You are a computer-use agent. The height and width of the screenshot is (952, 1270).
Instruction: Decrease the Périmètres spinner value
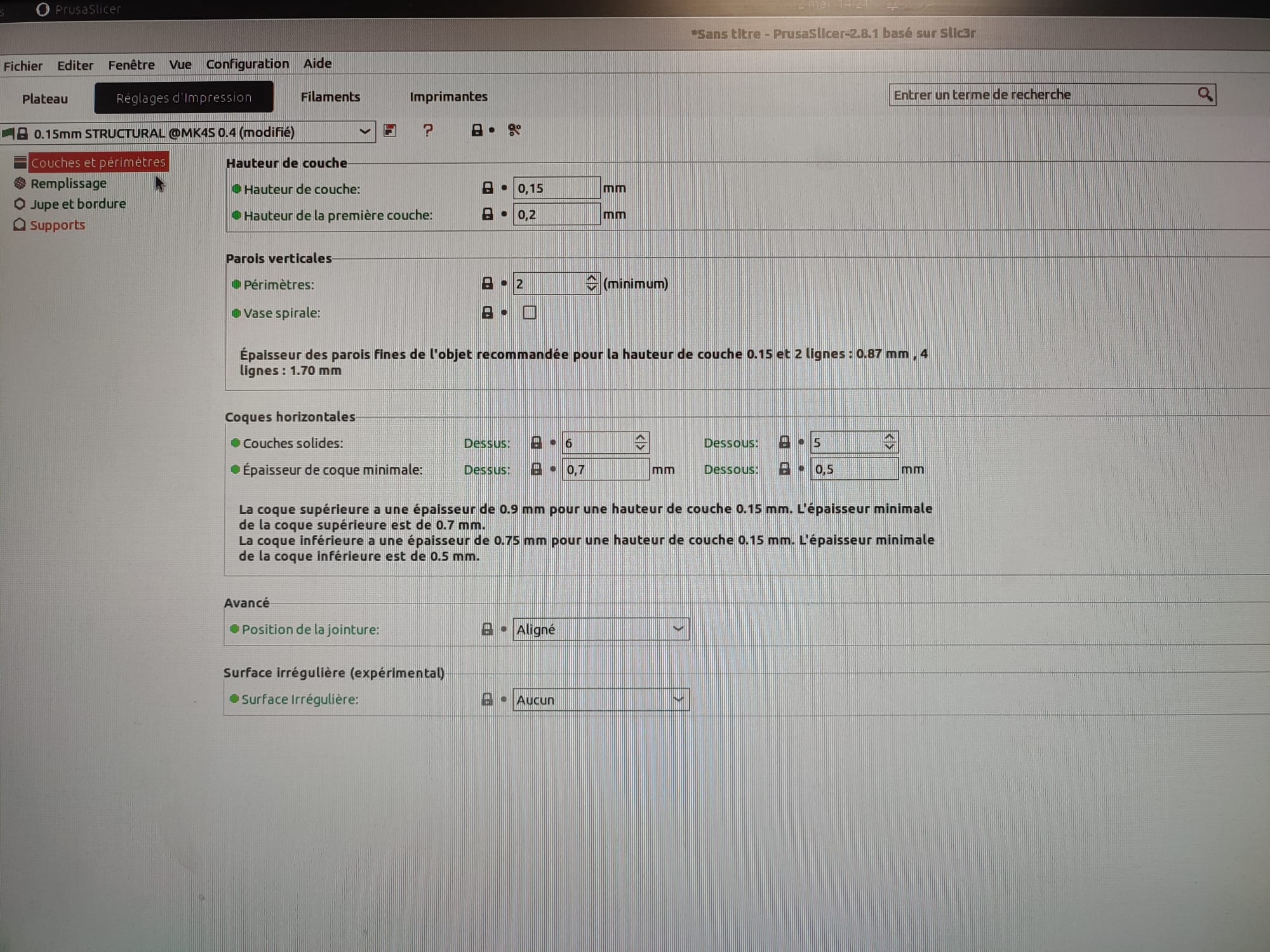pos(592,288)
